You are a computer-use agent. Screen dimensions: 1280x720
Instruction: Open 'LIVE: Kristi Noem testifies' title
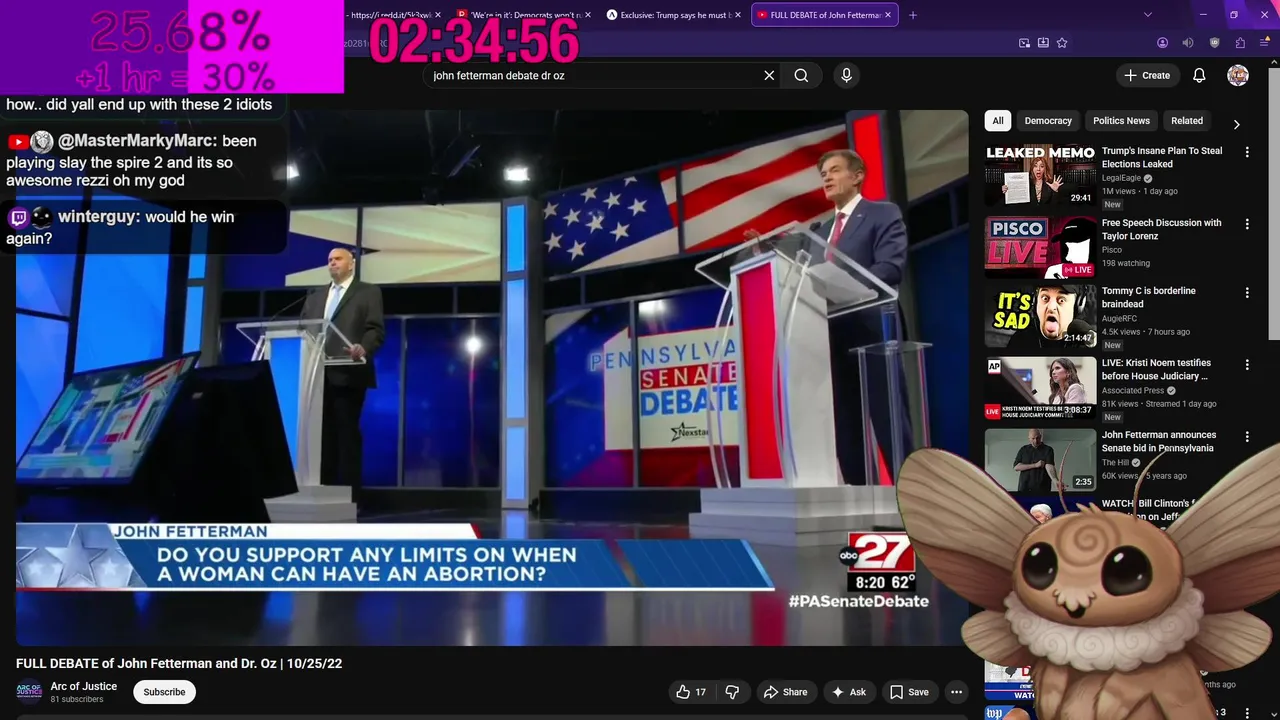click(x=1156, y=369)
